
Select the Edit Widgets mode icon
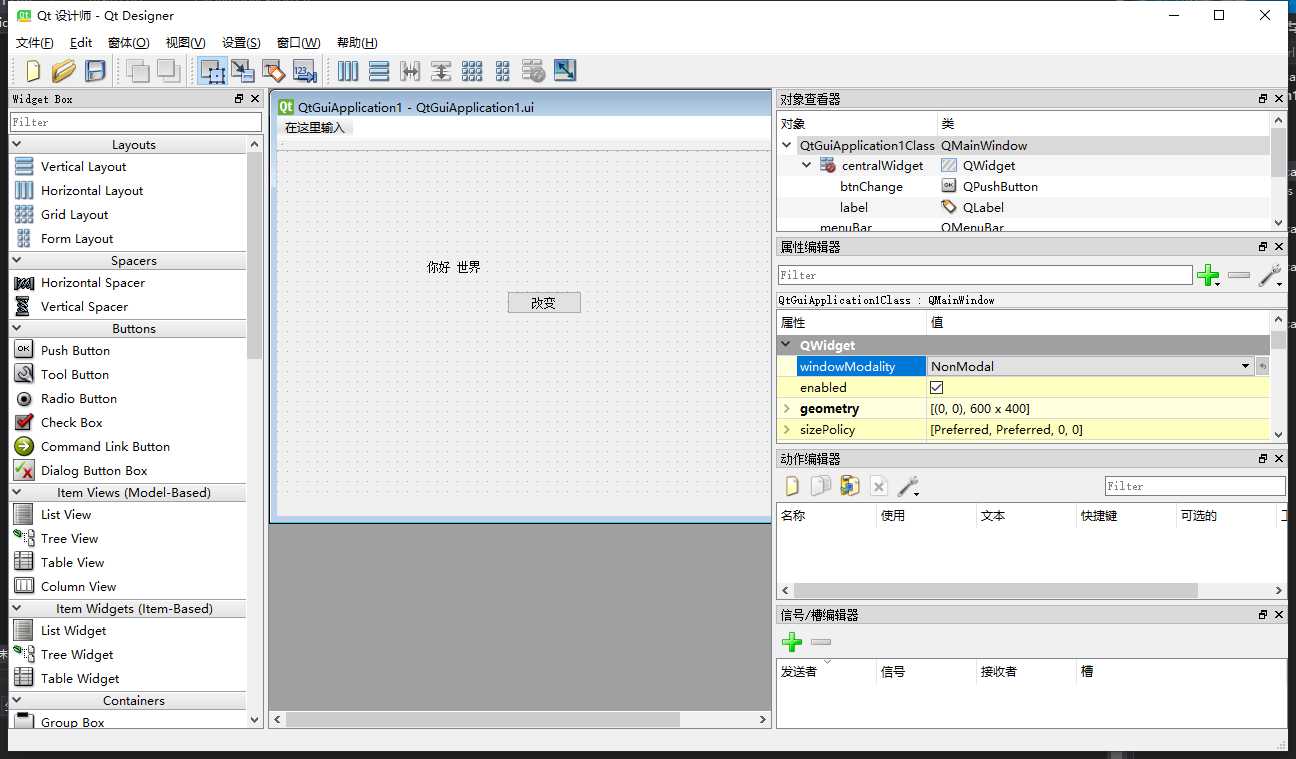(x=212, y=71)
